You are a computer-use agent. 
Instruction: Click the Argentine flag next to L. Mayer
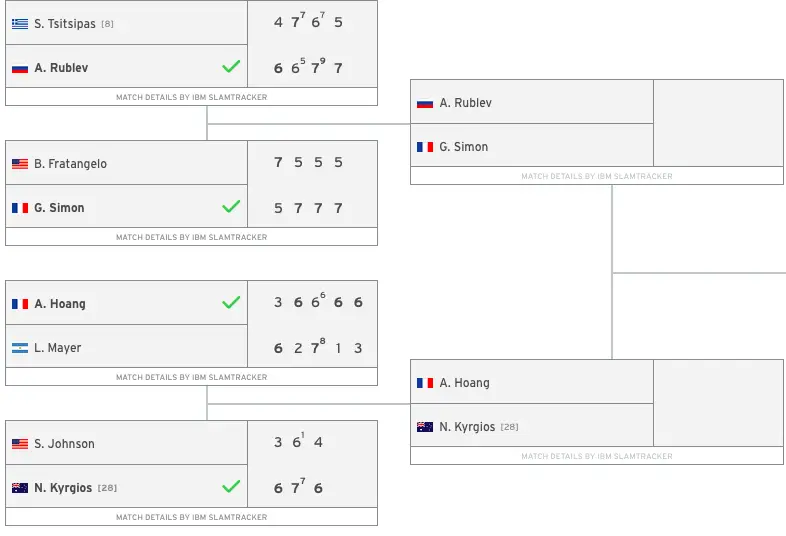pyautogui.click(x=20, y=348)
